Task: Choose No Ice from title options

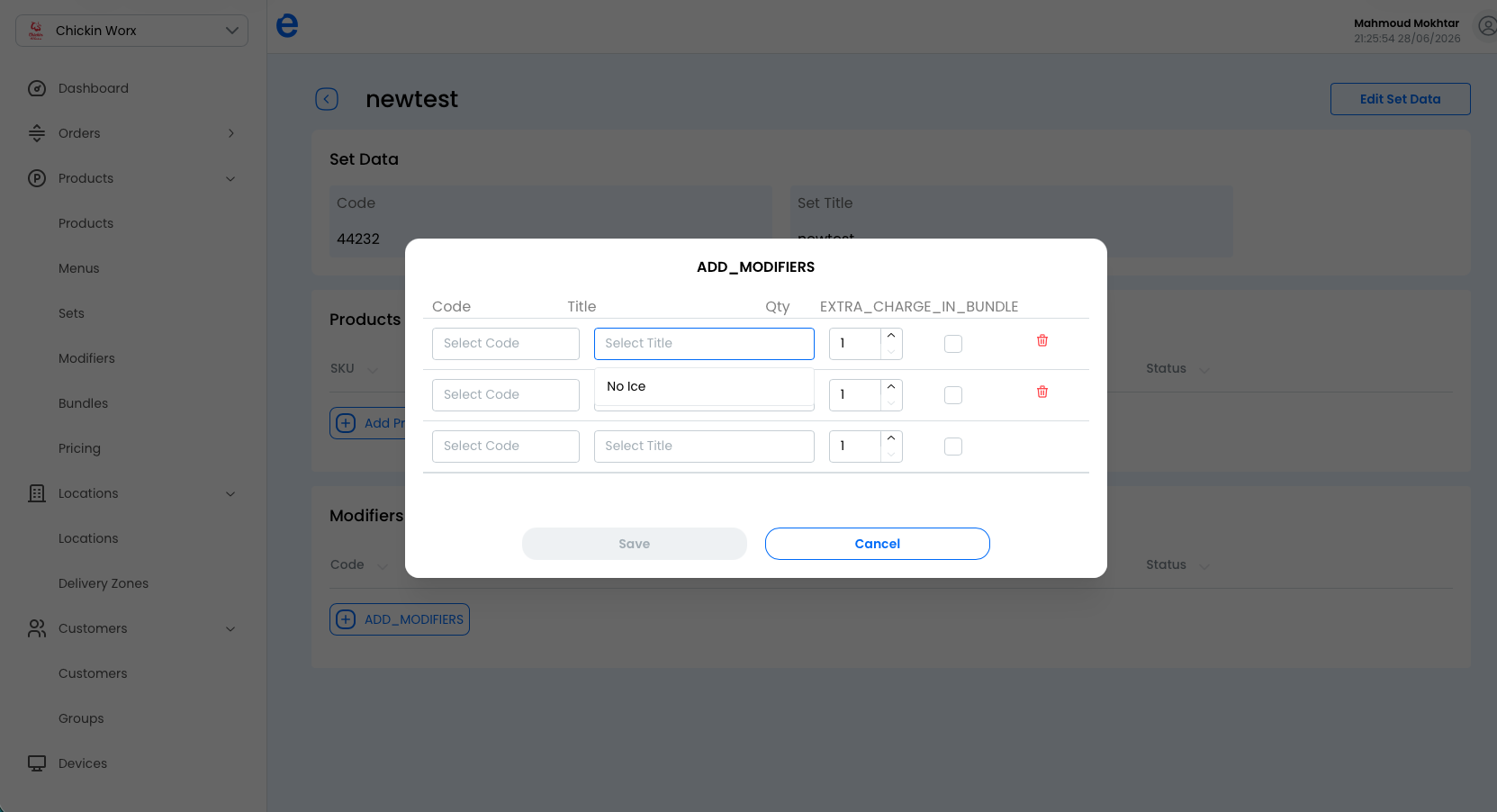Action: coord(704,386)
